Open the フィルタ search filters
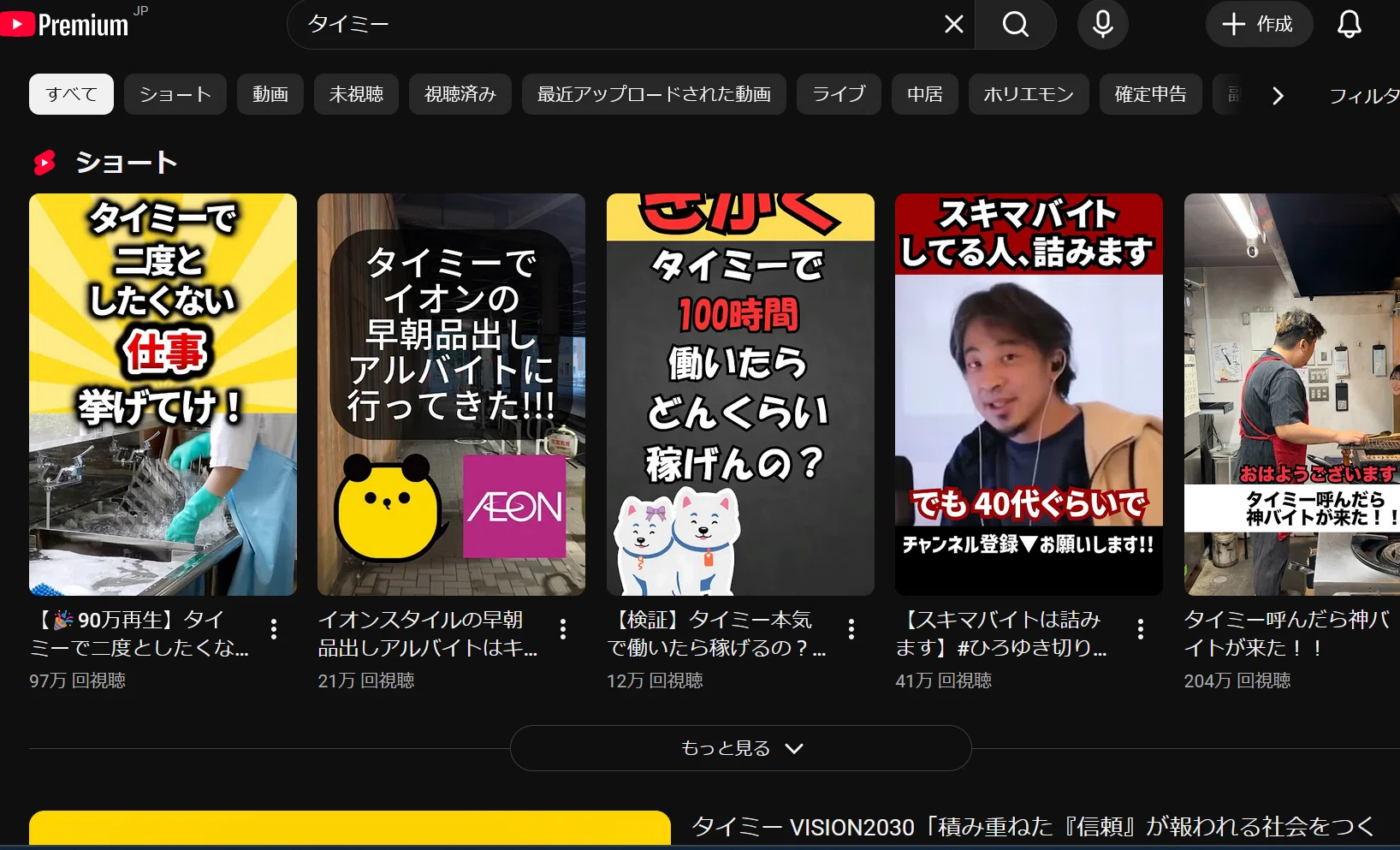This screenshot has height=850, width=1400. (1364, 95)
